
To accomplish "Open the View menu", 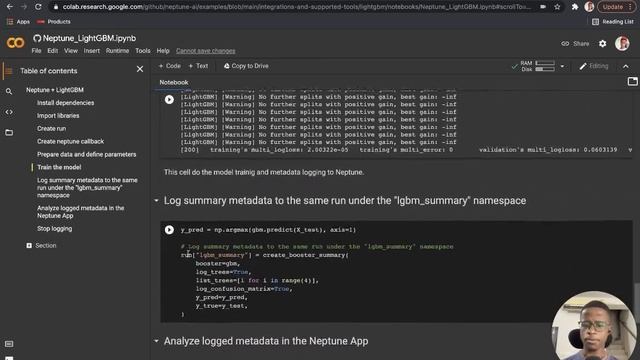I will pyautogui.click(x=71, y=51).
